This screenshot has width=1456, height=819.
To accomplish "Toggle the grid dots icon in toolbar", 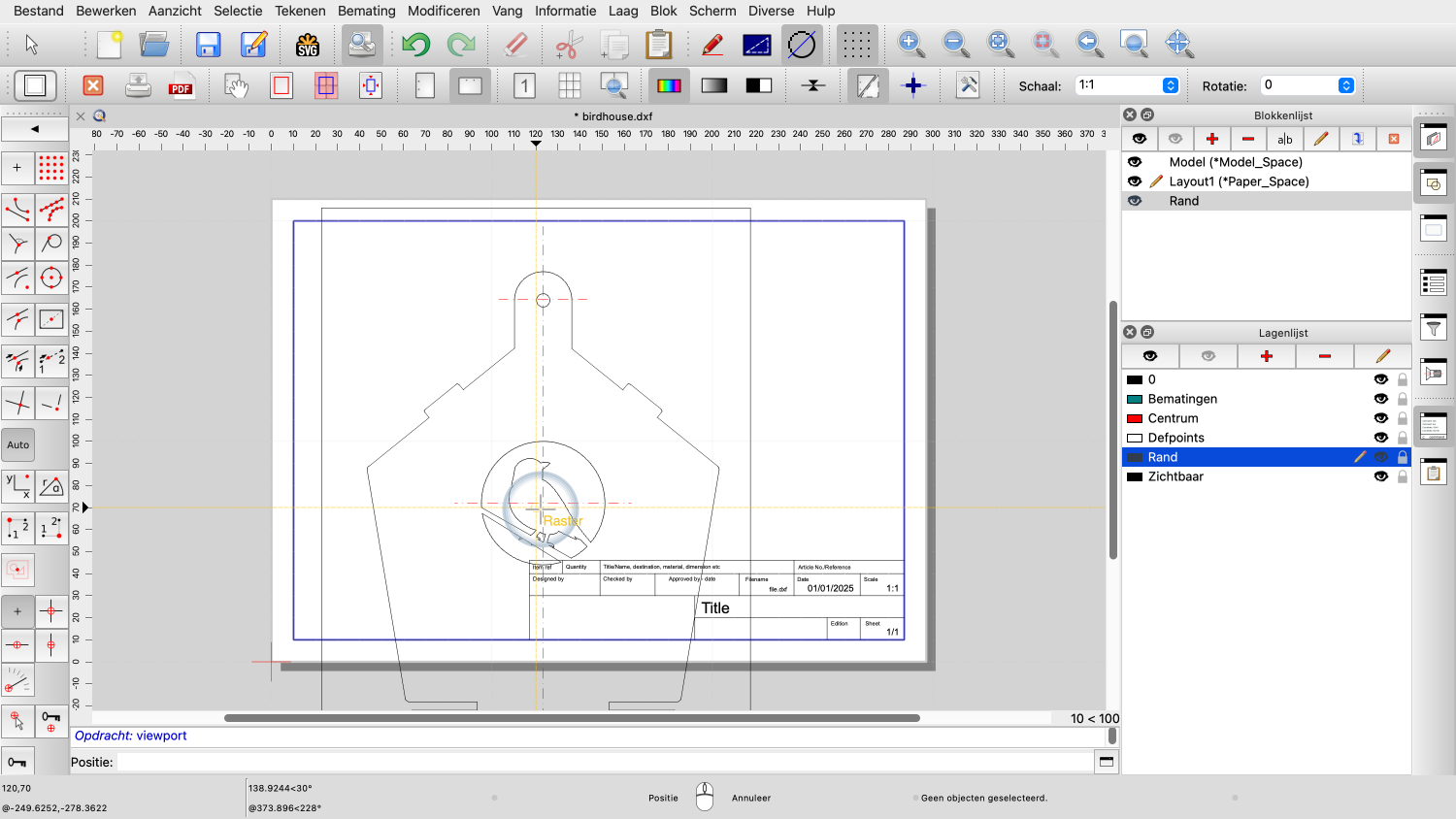I will pyautogui.click(x=856, y=45).
